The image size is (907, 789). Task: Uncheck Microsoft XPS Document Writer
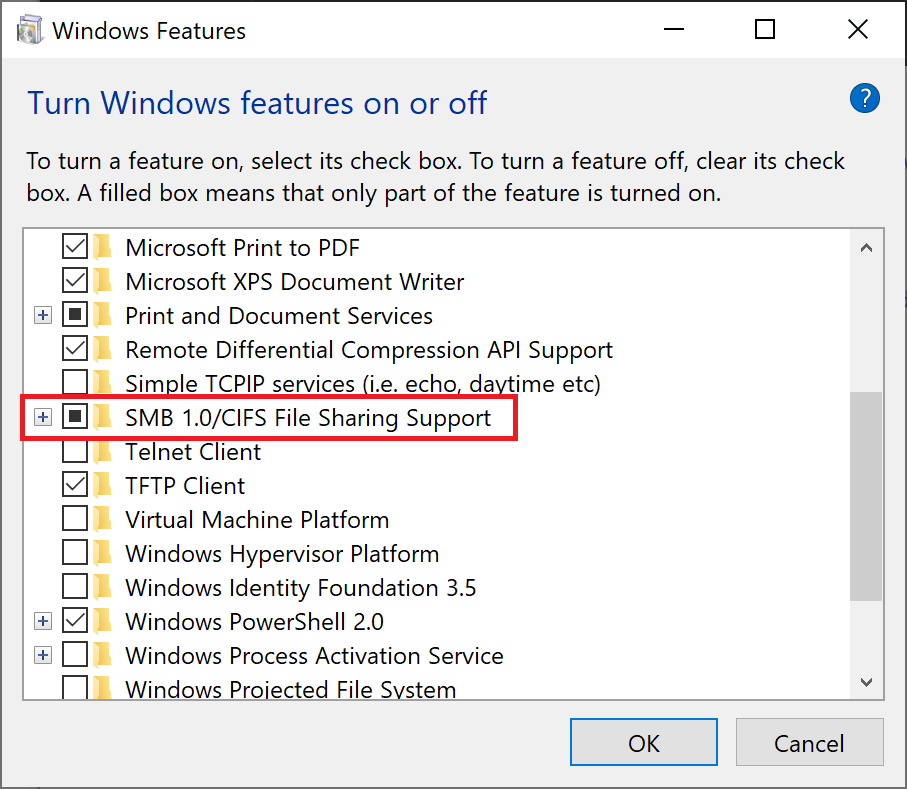[x=76, y=281]
